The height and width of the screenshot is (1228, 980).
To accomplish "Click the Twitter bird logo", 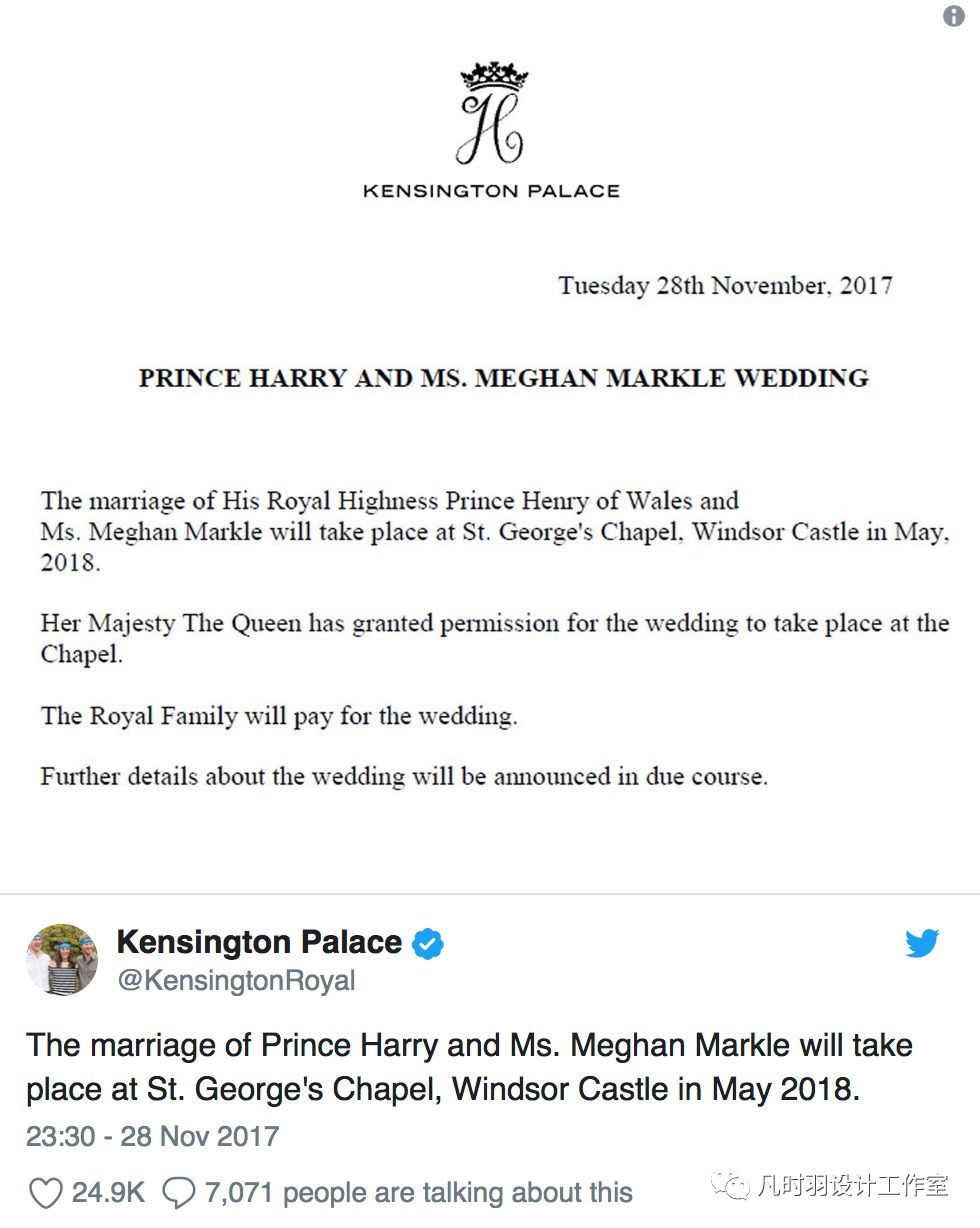I will (x=921, y=943).
